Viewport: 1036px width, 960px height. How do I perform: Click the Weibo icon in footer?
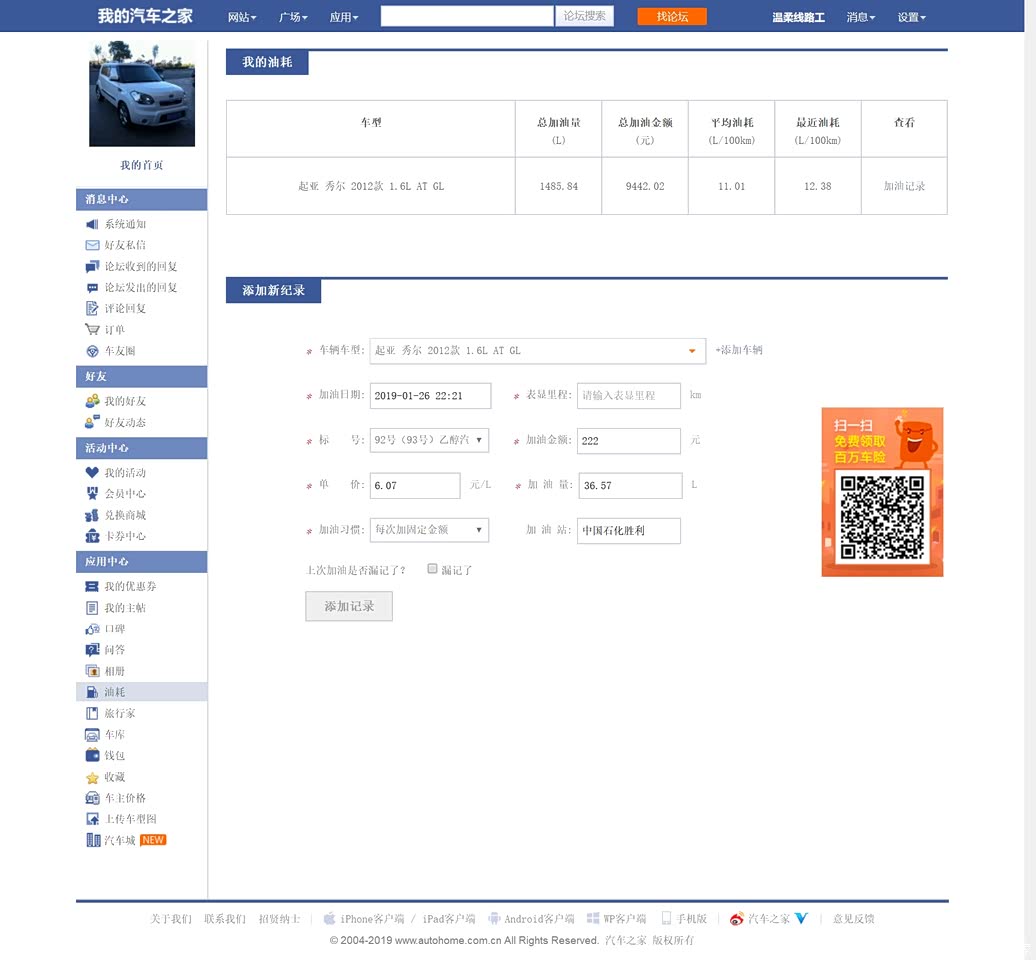[736, 919]
